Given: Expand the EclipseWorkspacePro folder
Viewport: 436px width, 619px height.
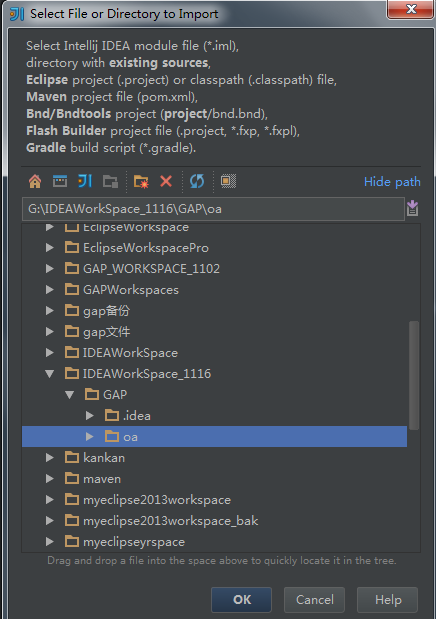Looking at the screenshot, I should click(50, 248).
